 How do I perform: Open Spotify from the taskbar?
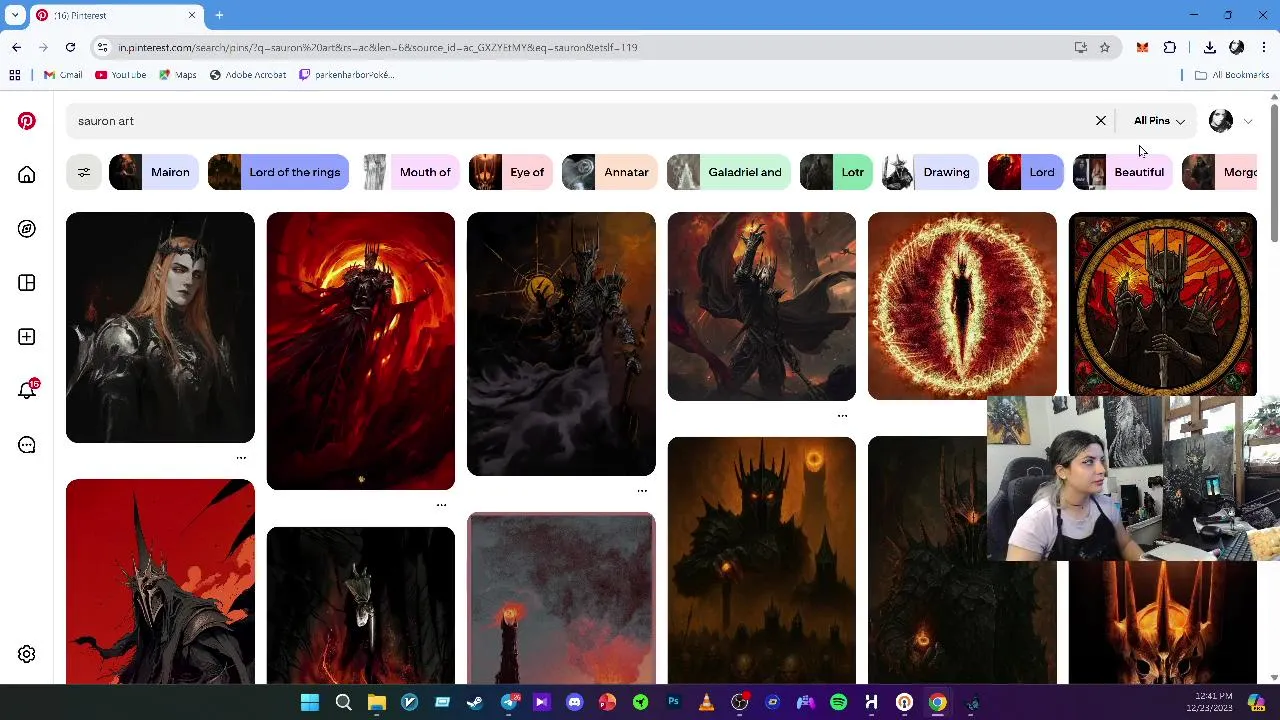point(838,702)
